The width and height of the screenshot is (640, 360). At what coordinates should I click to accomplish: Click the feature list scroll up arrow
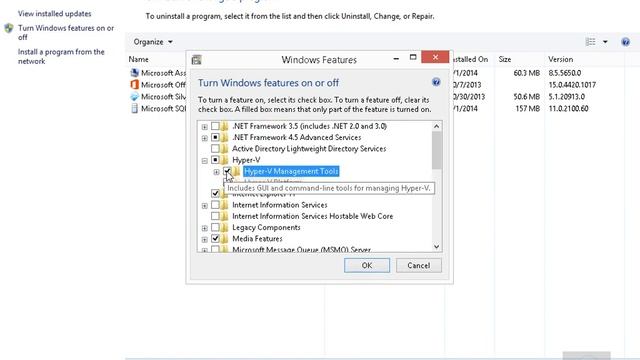436,126
